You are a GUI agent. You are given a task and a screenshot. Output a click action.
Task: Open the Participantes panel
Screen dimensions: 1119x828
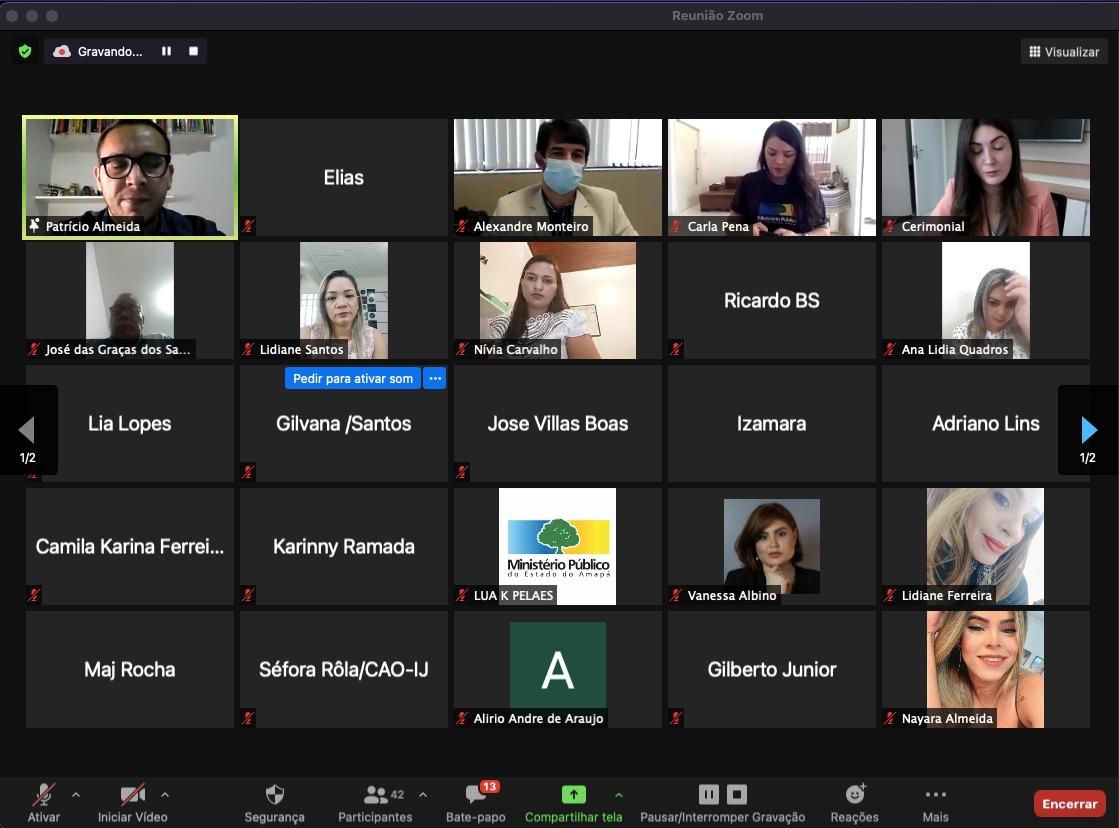(x=375, y=802)
